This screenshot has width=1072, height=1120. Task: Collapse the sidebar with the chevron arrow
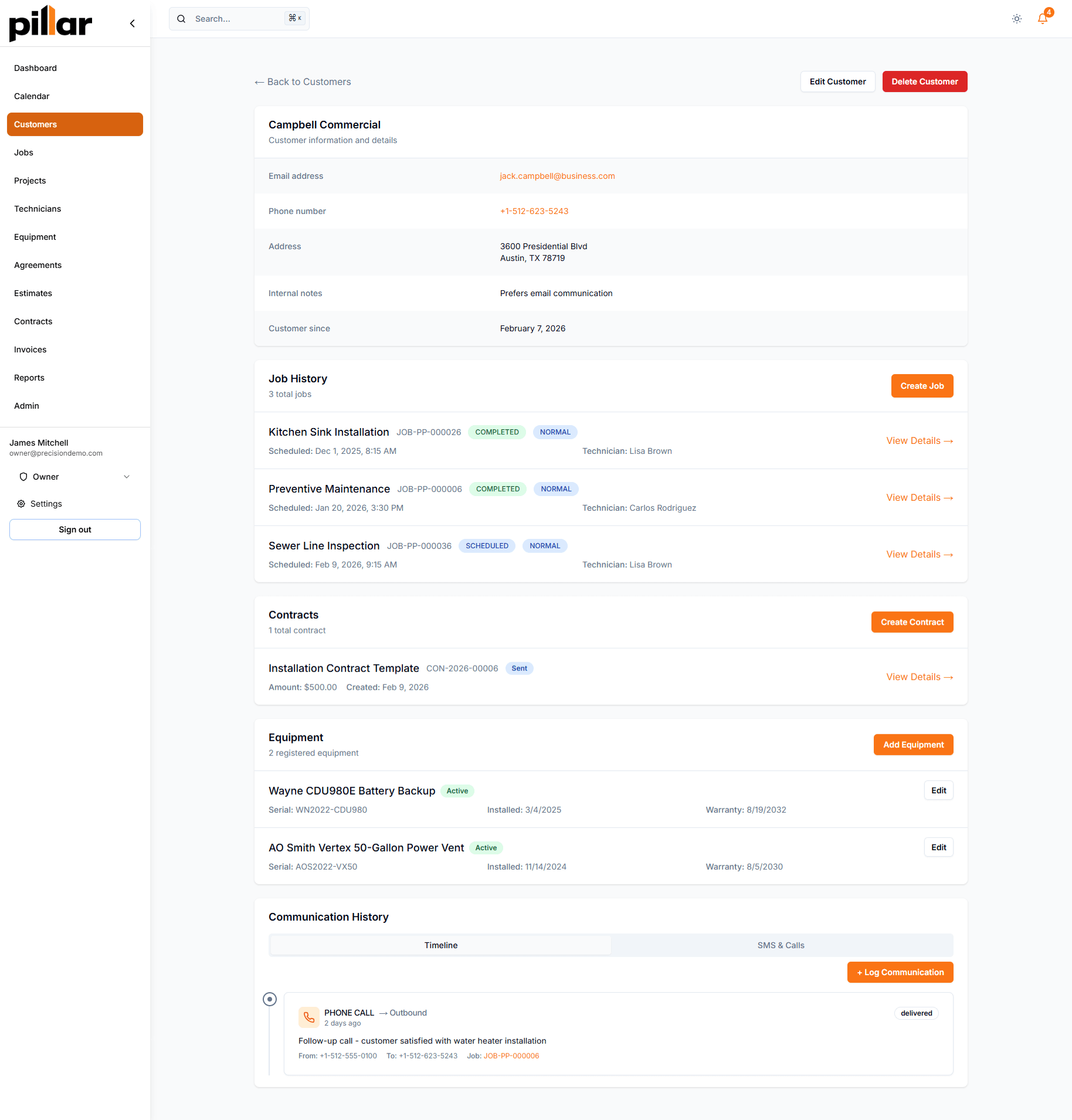click(133, 23)
